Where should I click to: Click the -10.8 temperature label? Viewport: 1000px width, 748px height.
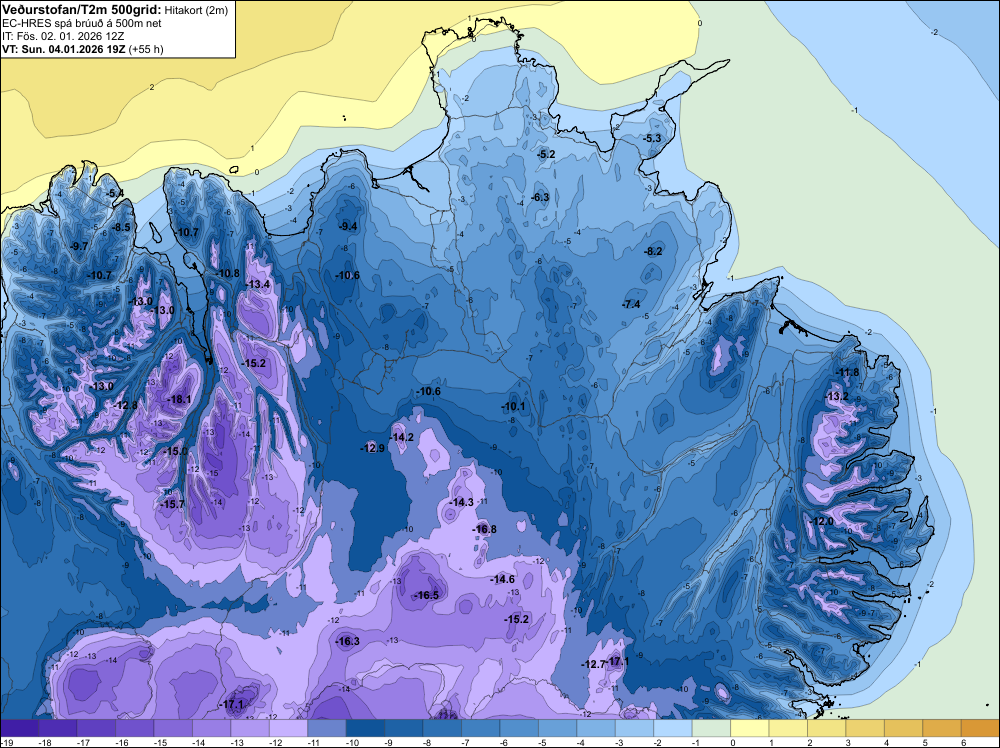228,274
